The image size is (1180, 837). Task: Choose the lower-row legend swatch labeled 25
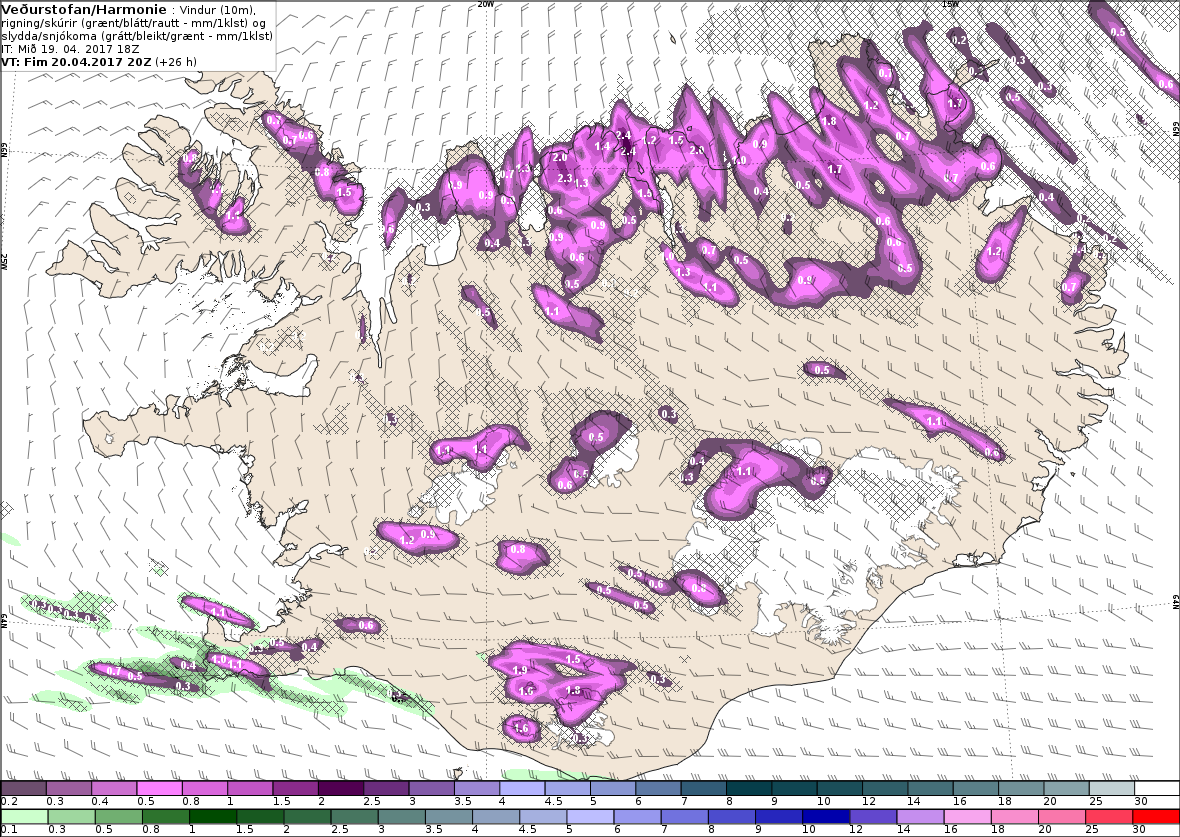pyautogui.click(x=1107, y=817)
